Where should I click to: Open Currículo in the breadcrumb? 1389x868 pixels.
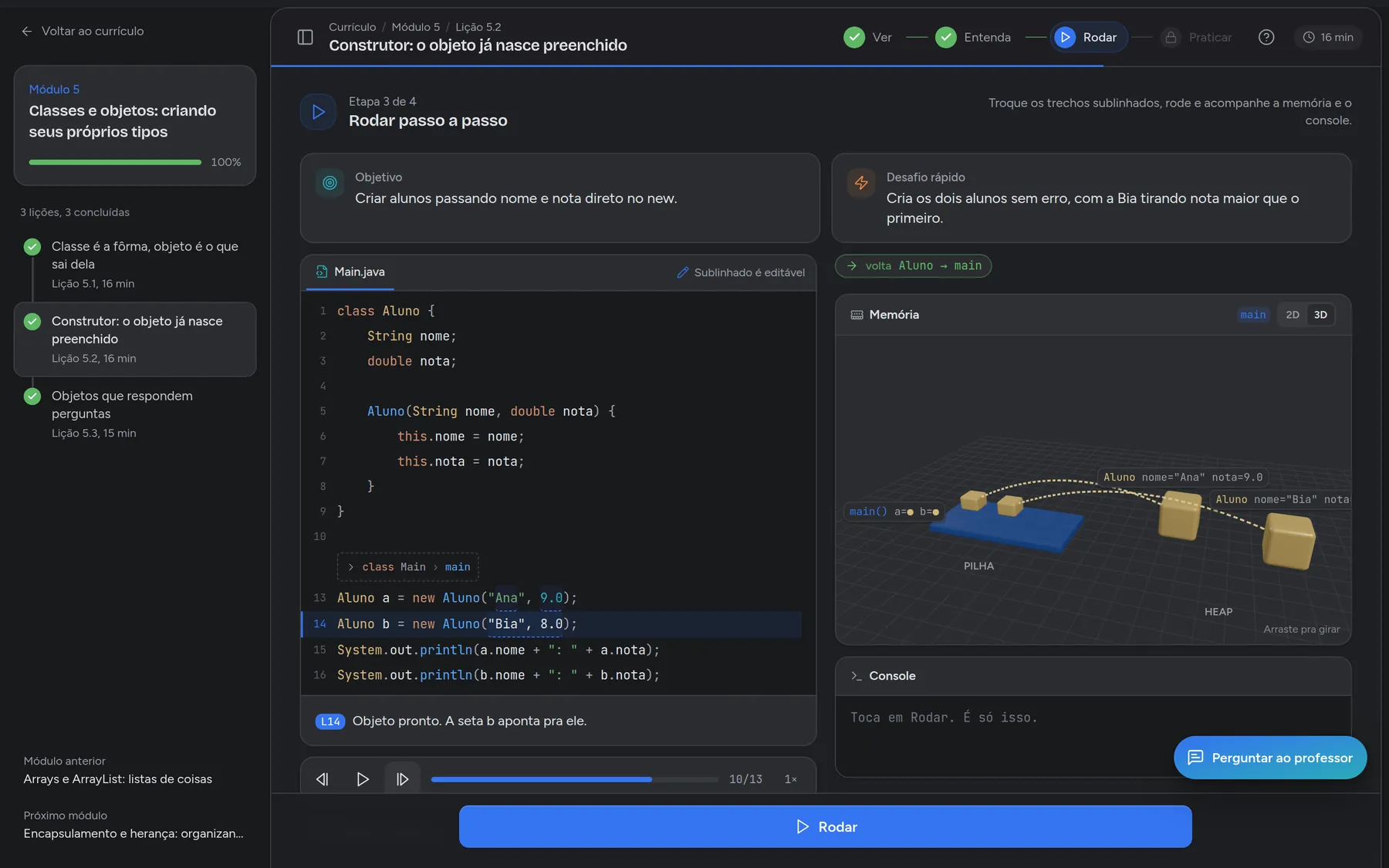point(353,27)
